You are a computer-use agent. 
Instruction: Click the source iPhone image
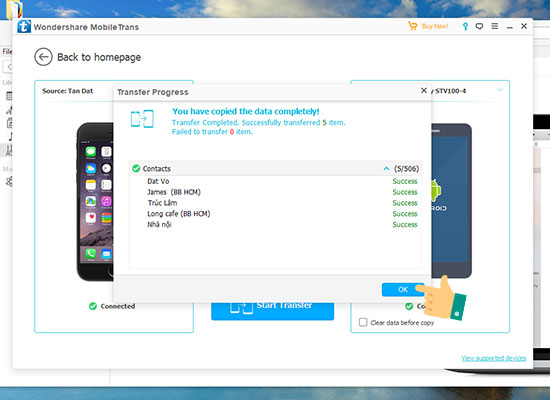pos(95,202)
